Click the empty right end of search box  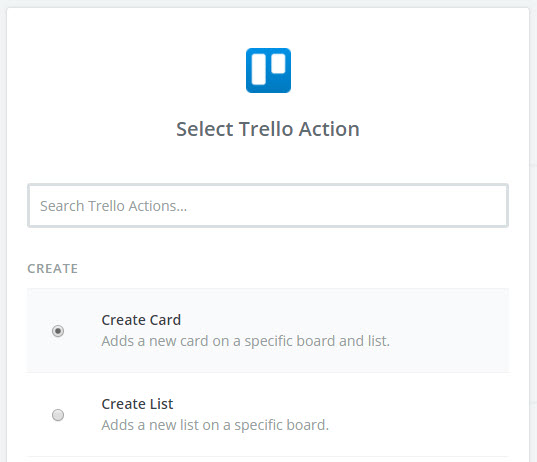445,205
